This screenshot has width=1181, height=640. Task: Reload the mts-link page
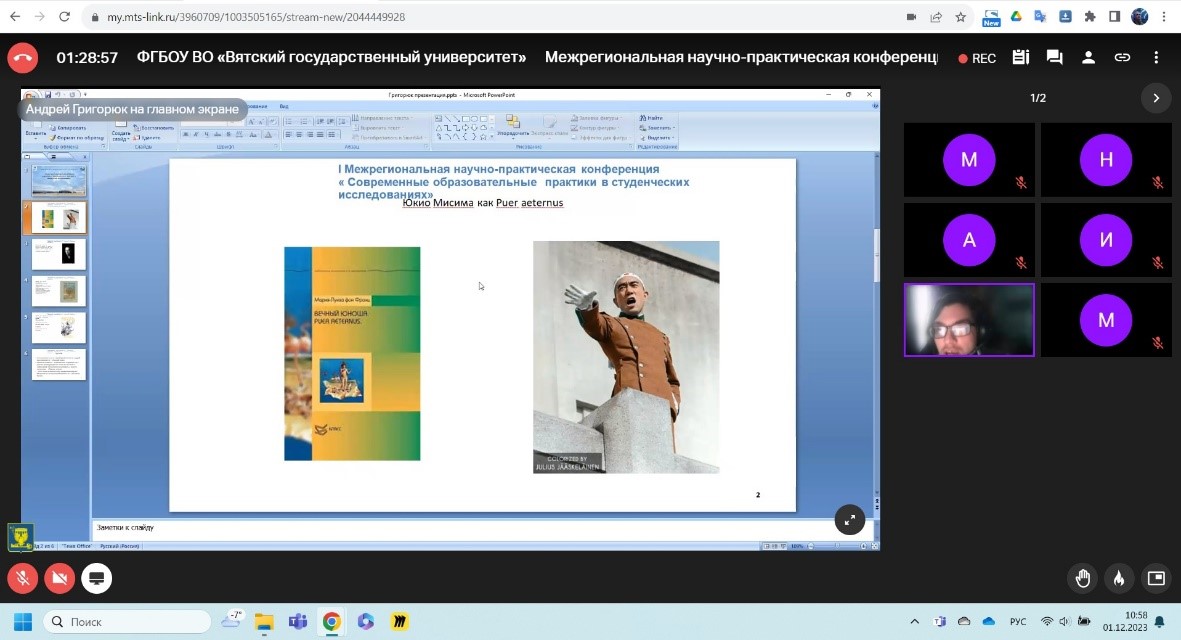click(65, 17)
